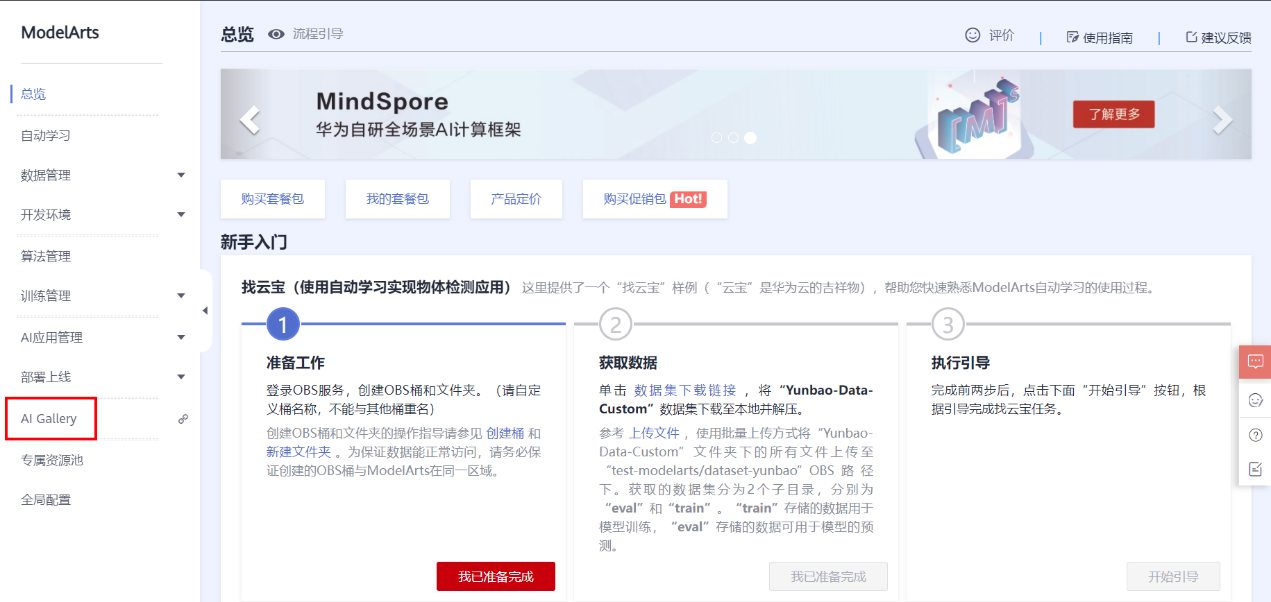The height and width of the screenshot is (602, 1271).
Task: Expand the 开发环境 menu arrow
Action: [x=181, y=215]
